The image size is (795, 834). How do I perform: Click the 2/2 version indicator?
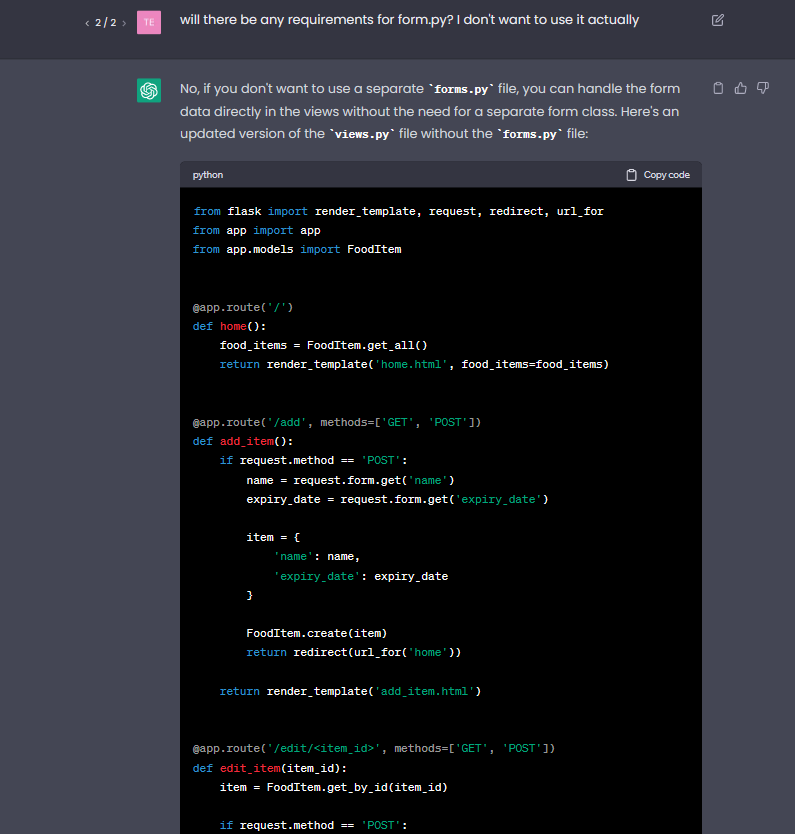pos(105,21)
